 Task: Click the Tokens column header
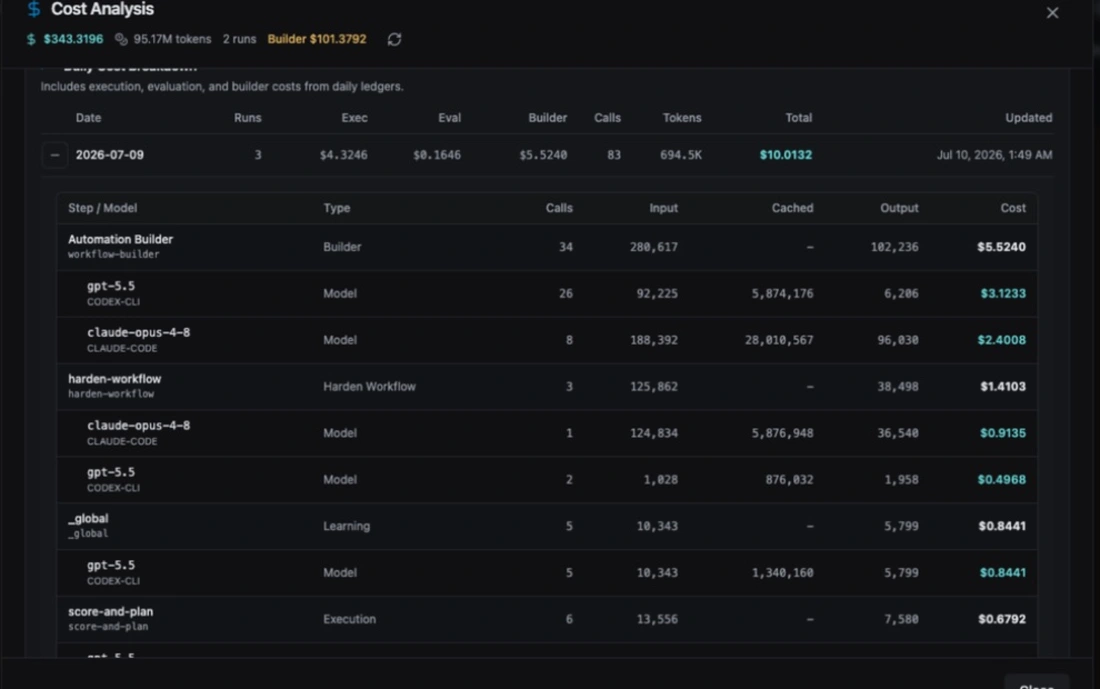tap(682, 118)
